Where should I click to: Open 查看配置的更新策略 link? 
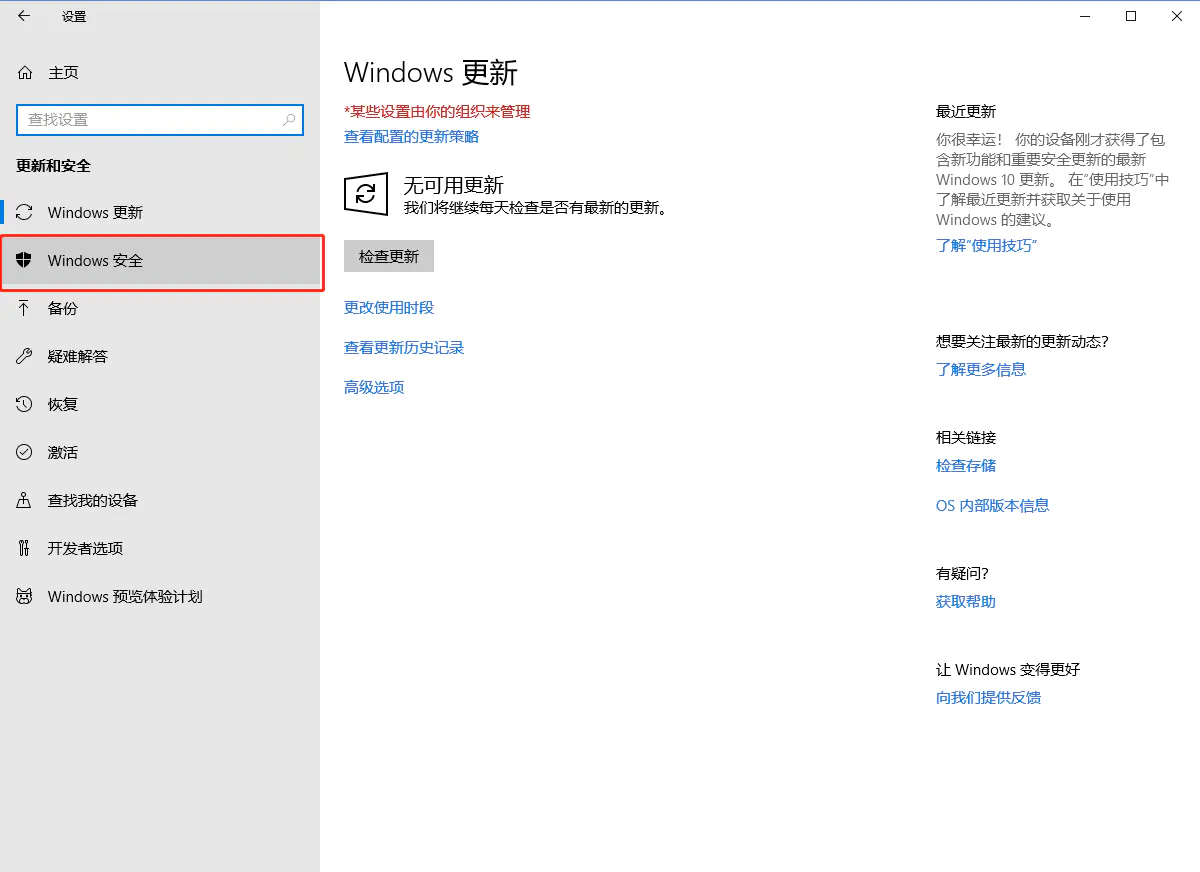click(411, 137)
